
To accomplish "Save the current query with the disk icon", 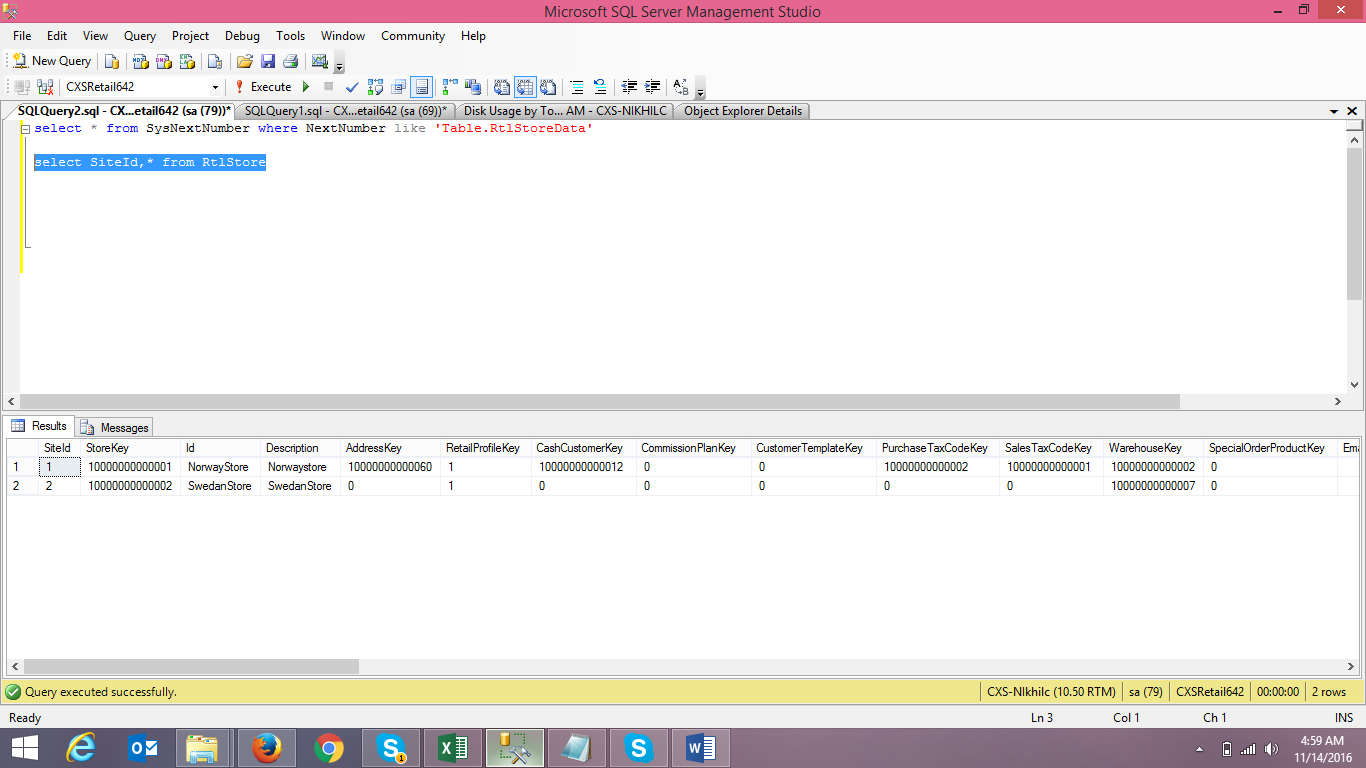I will coord(268,61).
